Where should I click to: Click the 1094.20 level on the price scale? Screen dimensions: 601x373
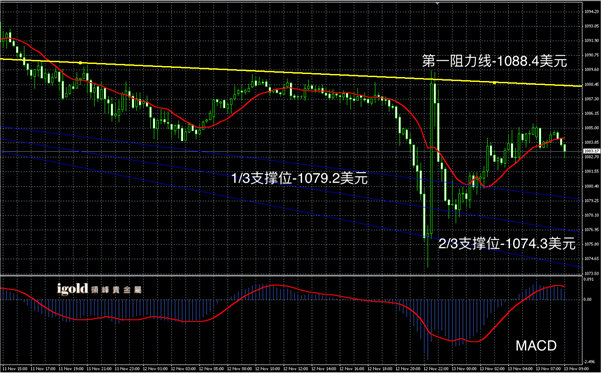pos(590,12)
